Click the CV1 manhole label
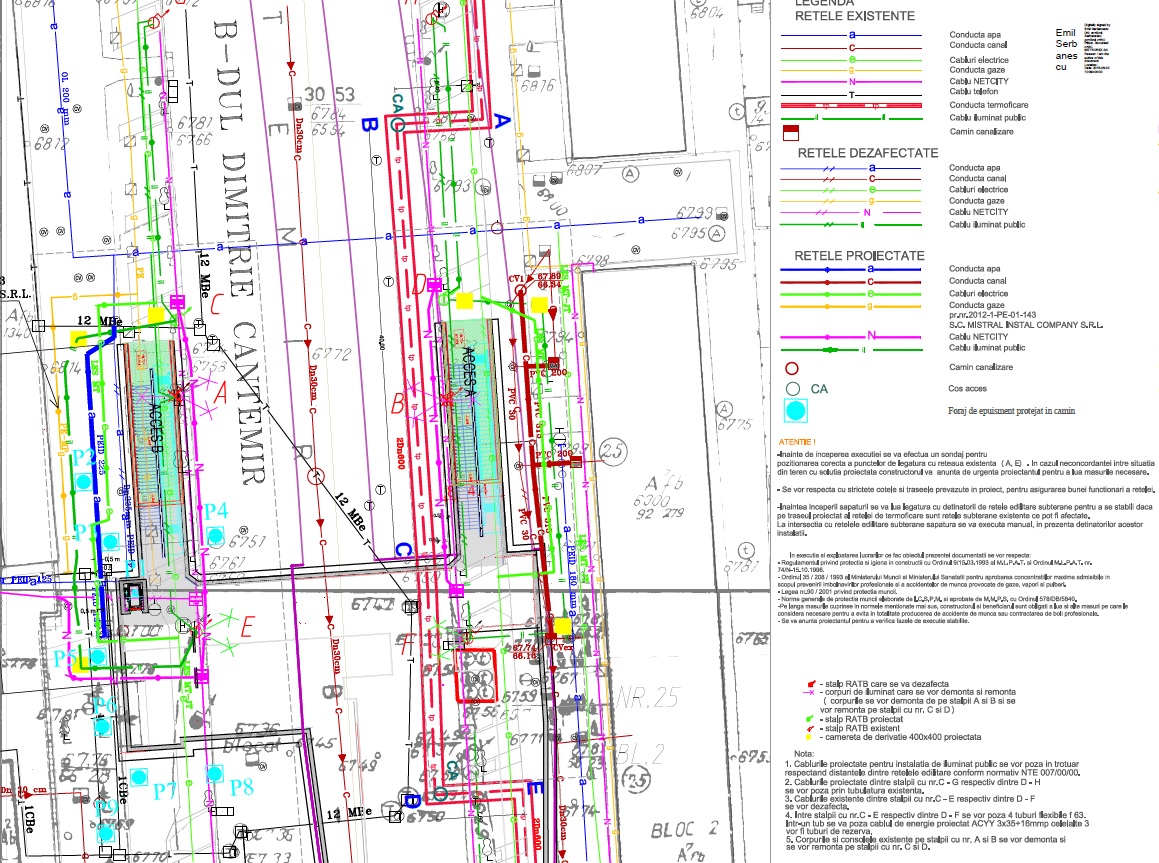 516,279
